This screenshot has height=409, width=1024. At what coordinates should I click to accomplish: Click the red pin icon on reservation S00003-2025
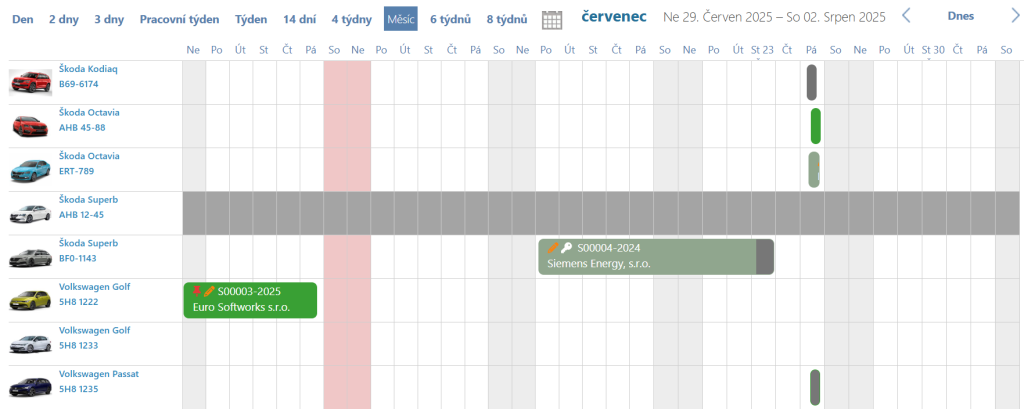(x=197, y=291)
